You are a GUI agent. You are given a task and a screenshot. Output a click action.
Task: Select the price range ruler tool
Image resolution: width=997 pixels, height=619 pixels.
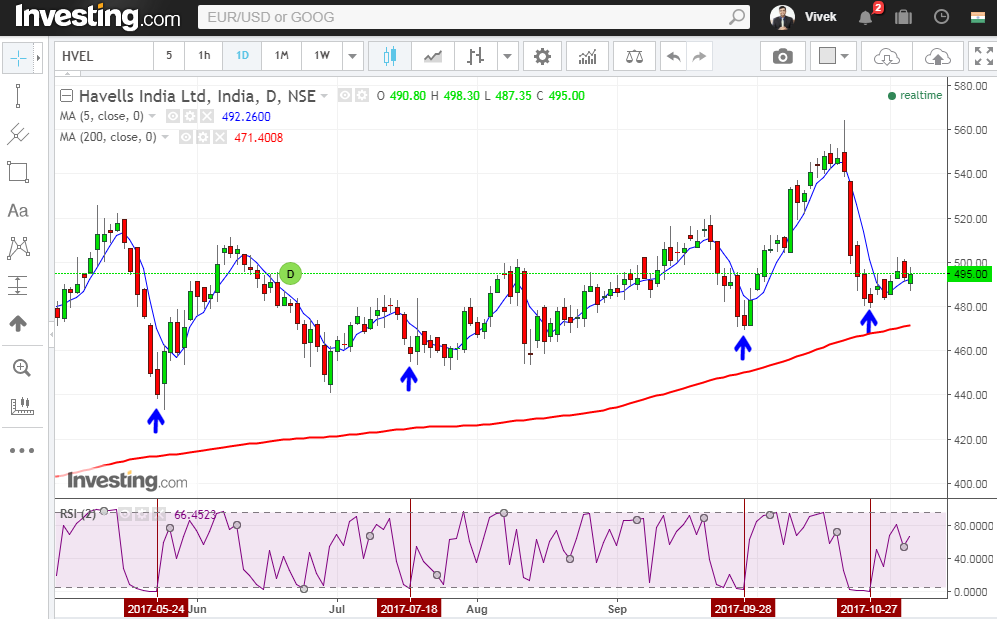[22, 405]
